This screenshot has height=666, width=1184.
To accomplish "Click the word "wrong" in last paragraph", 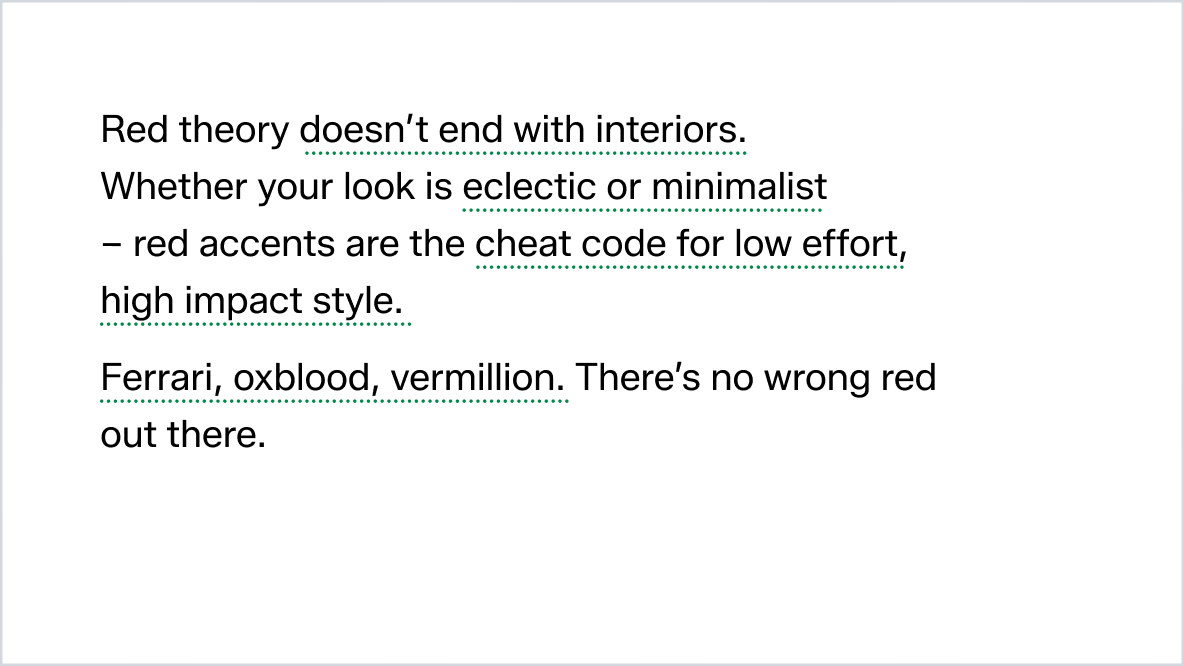I will [816, 379].
